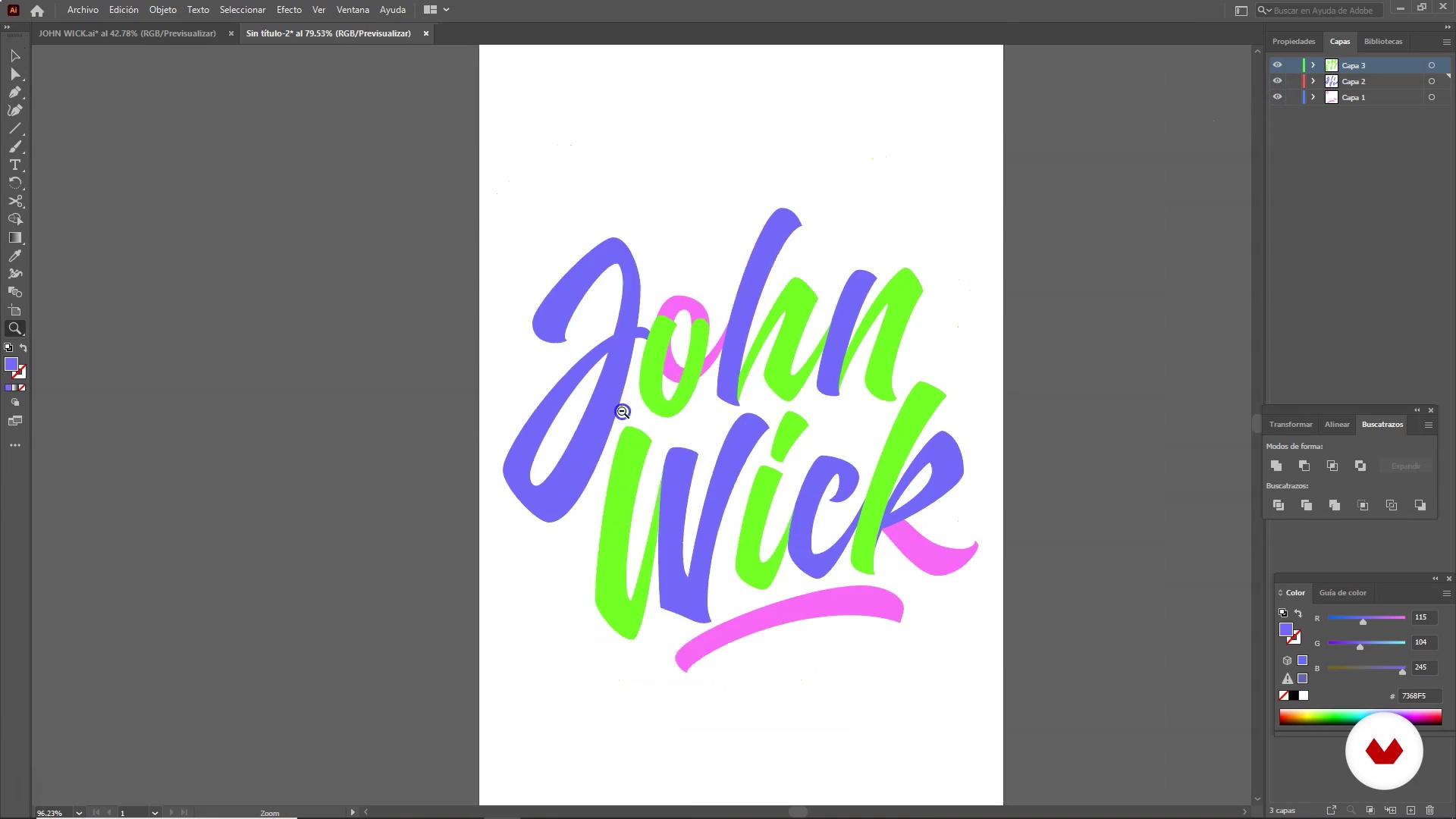Open the Layers panel options menu
This screenshot has height=819, width=1456.
[1446, 42]
